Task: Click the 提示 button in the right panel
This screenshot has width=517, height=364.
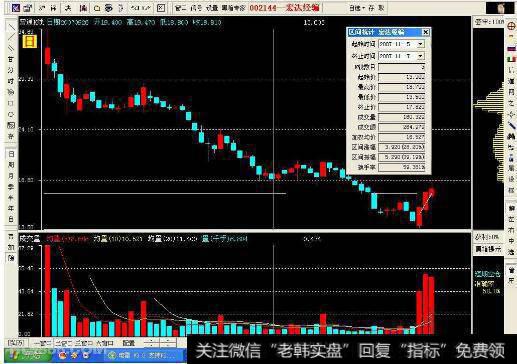Action: point(488,249)
